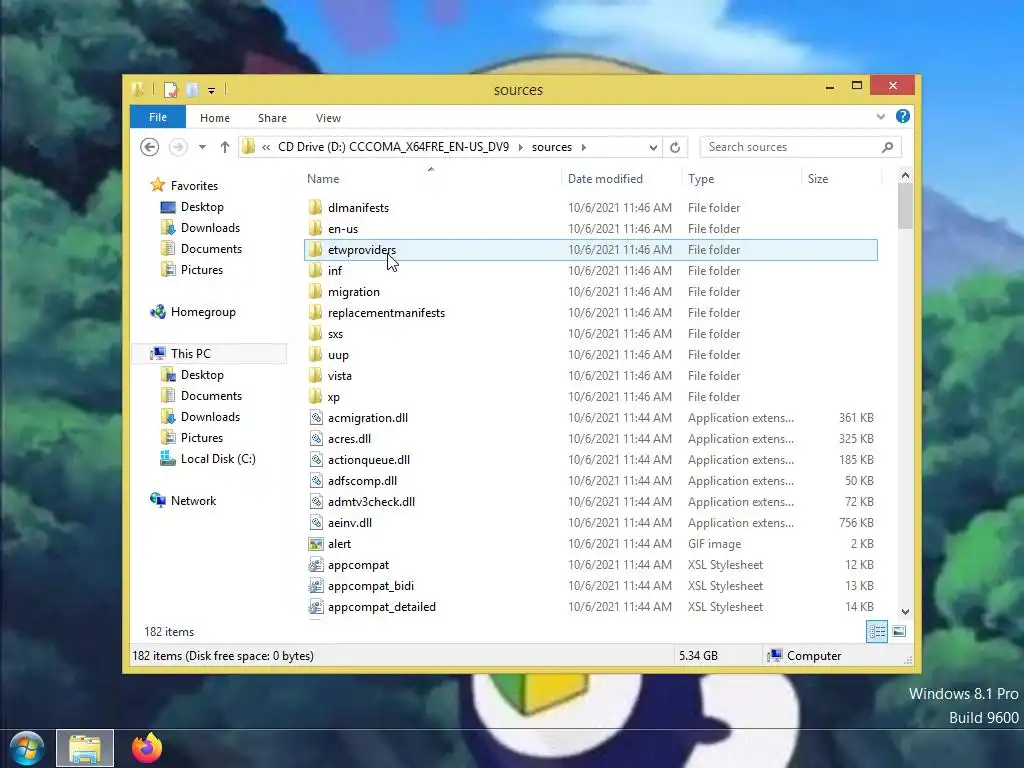
Task: Sort by the Size column header
Action: [818, 179]
